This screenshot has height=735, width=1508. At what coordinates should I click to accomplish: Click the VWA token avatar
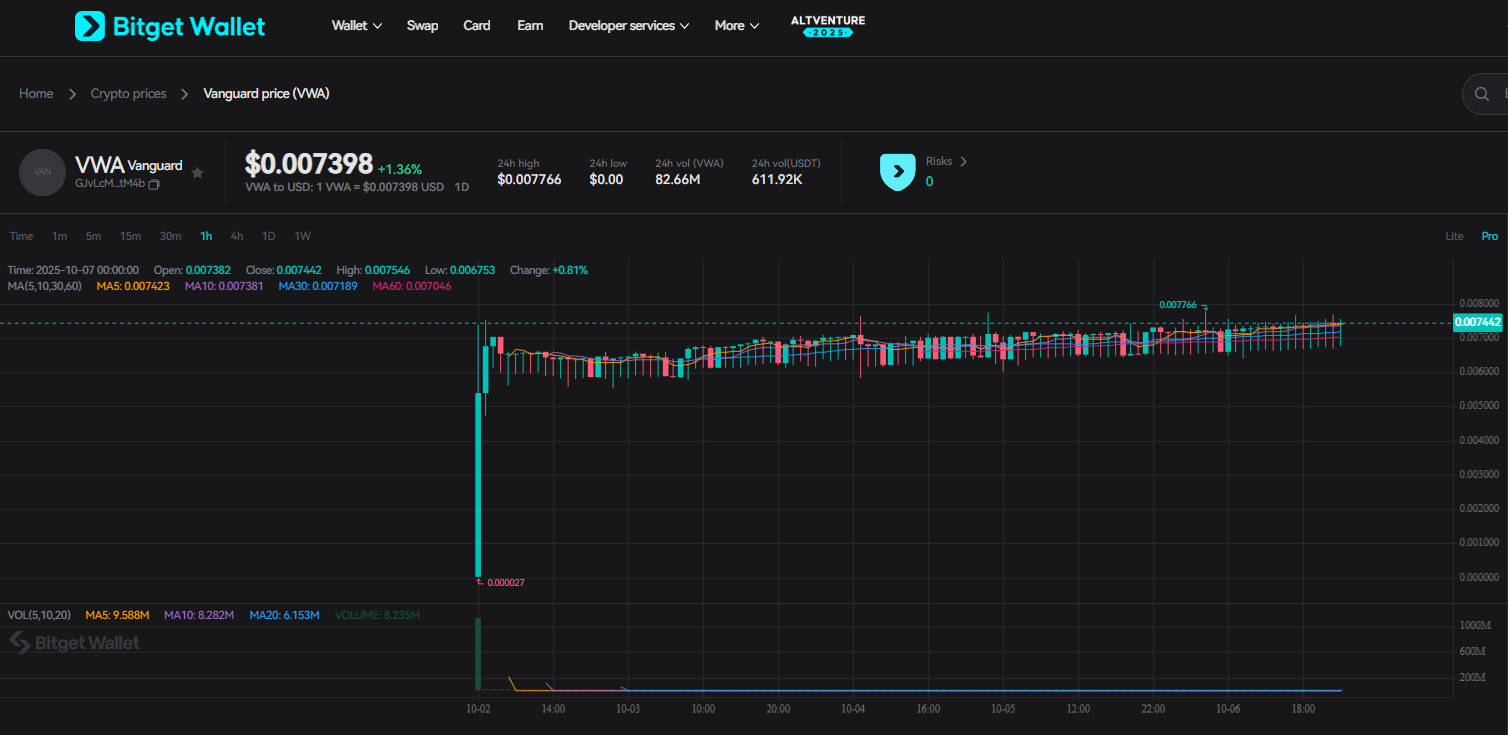click(42, 172)
